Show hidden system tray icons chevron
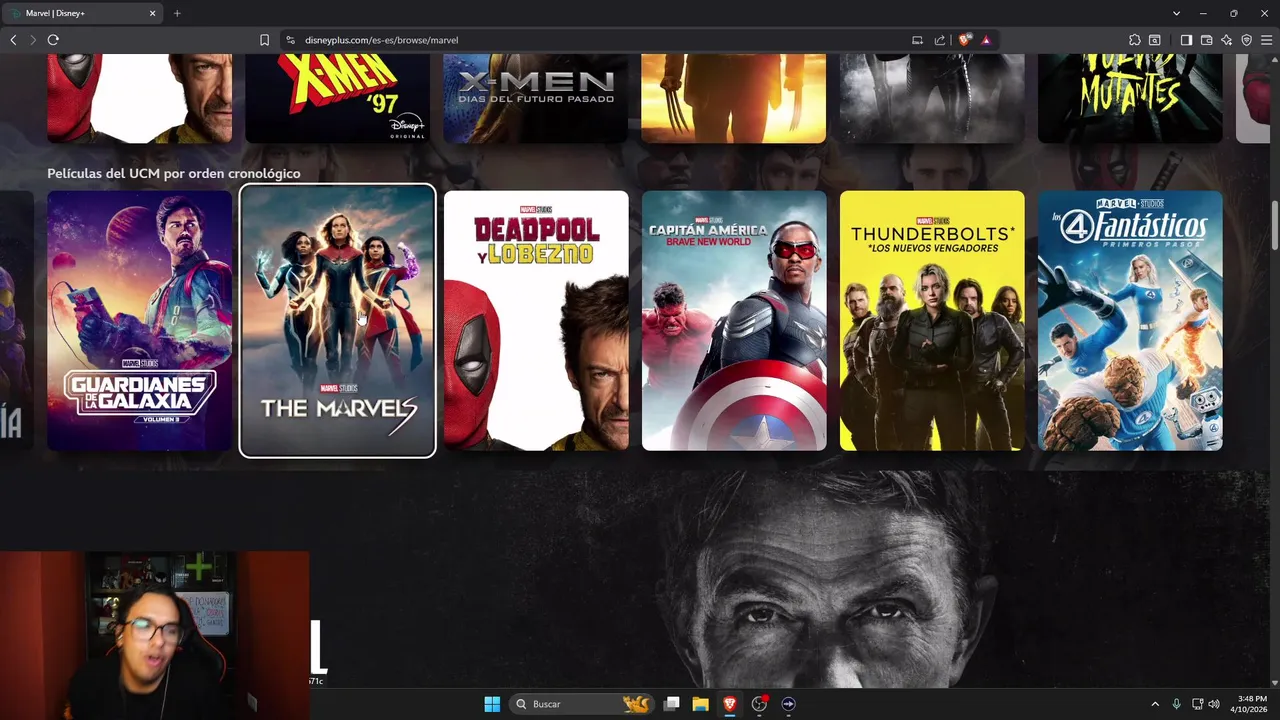The image size is (1280, 720). [1155, 704]
